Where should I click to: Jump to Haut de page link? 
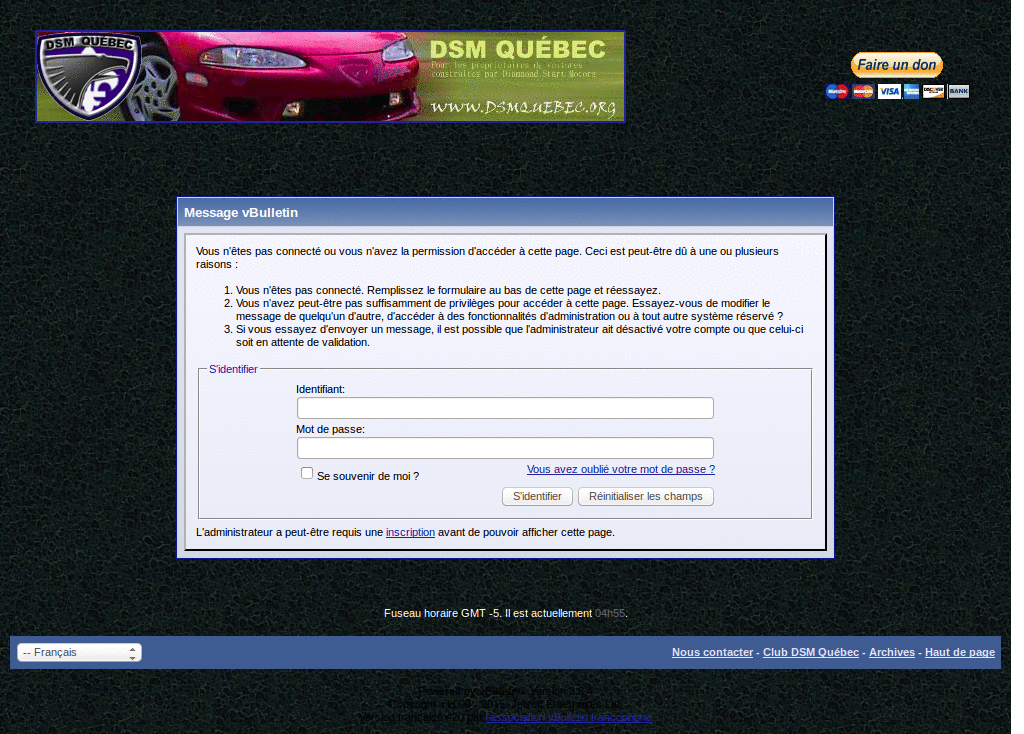tap(959, 652)
